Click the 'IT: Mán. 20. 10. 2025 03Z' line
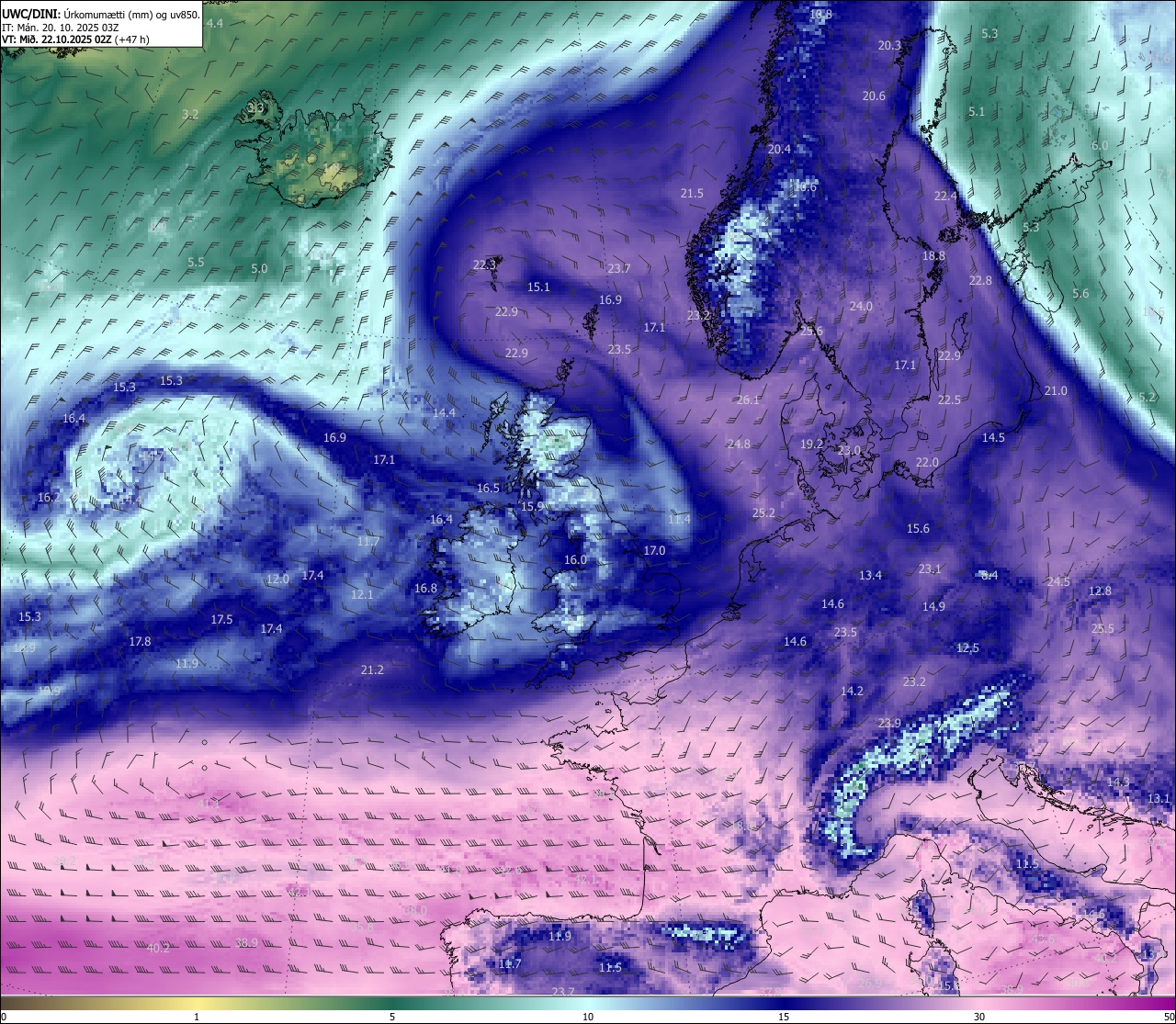The image size is (1176, 1024). click(61, 28)
